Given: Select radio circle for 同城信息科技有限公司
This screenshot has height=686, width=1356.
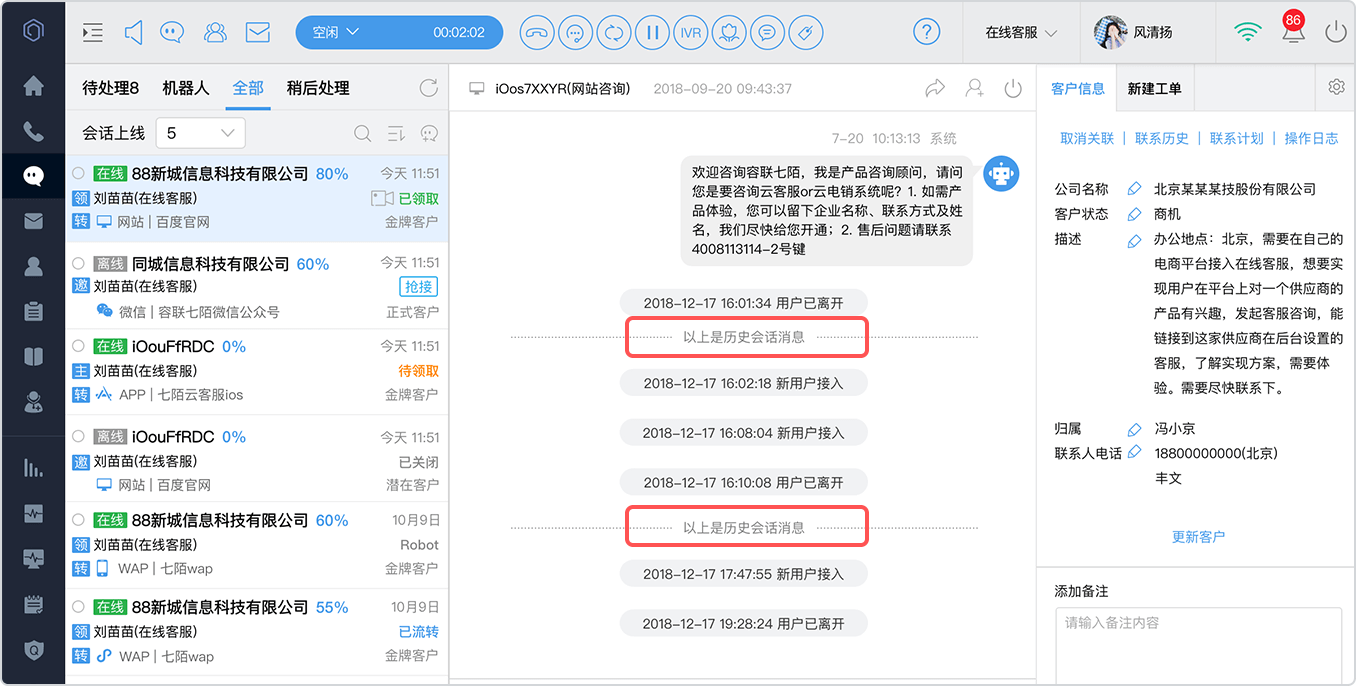Looking at the screenshot, I should pyautogui.click(x=79, y=263).
